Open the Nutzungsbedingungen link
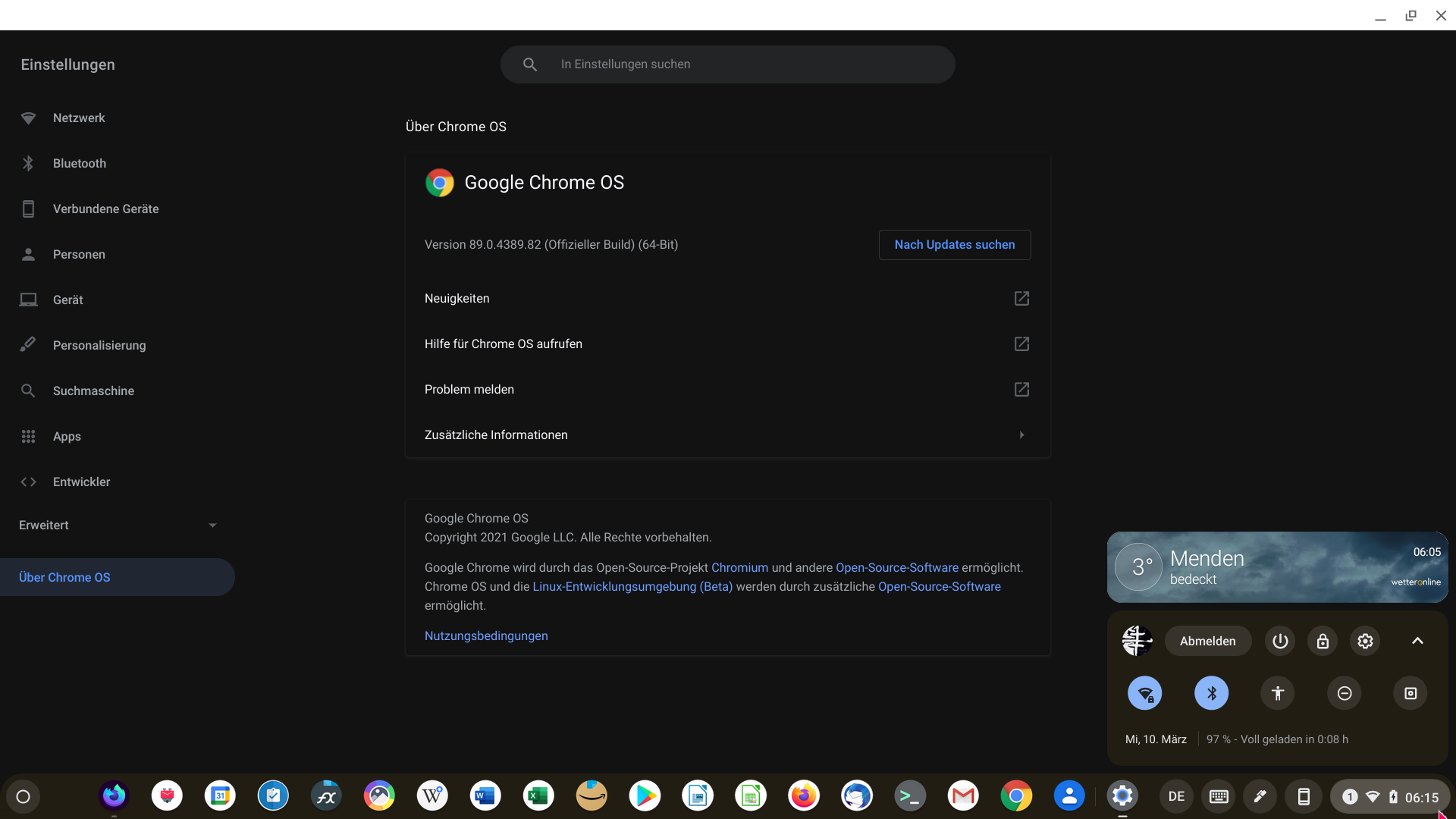Viewport: 1456px width, 819px height. [x=486, y=636]
